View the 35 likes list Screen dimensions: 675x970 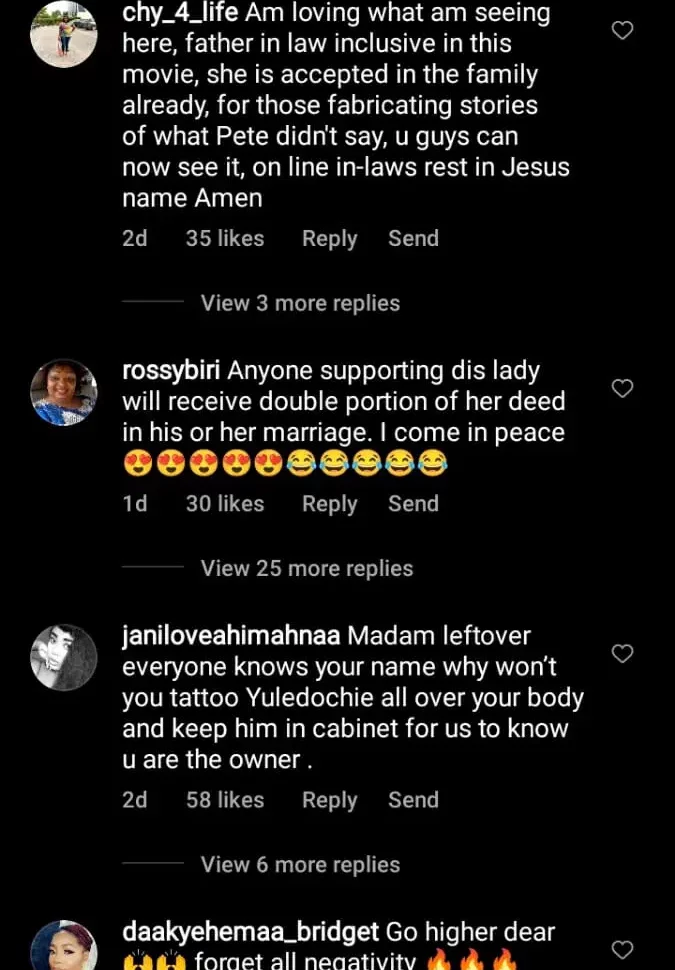225,239
